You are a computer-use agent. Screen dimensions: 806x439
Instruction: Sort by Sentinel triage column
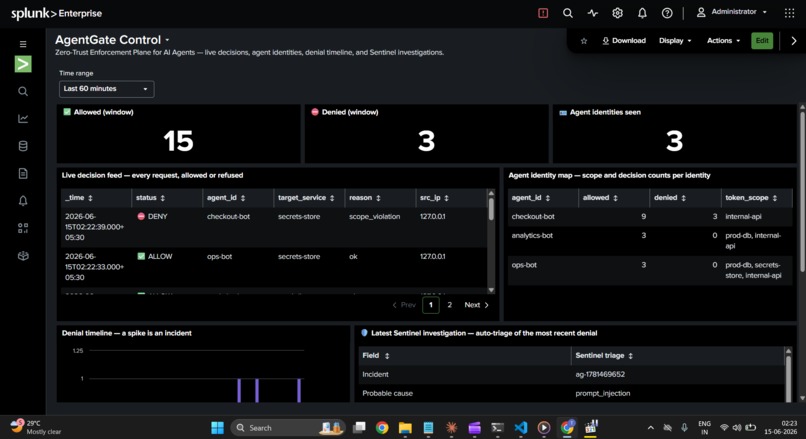604,356
